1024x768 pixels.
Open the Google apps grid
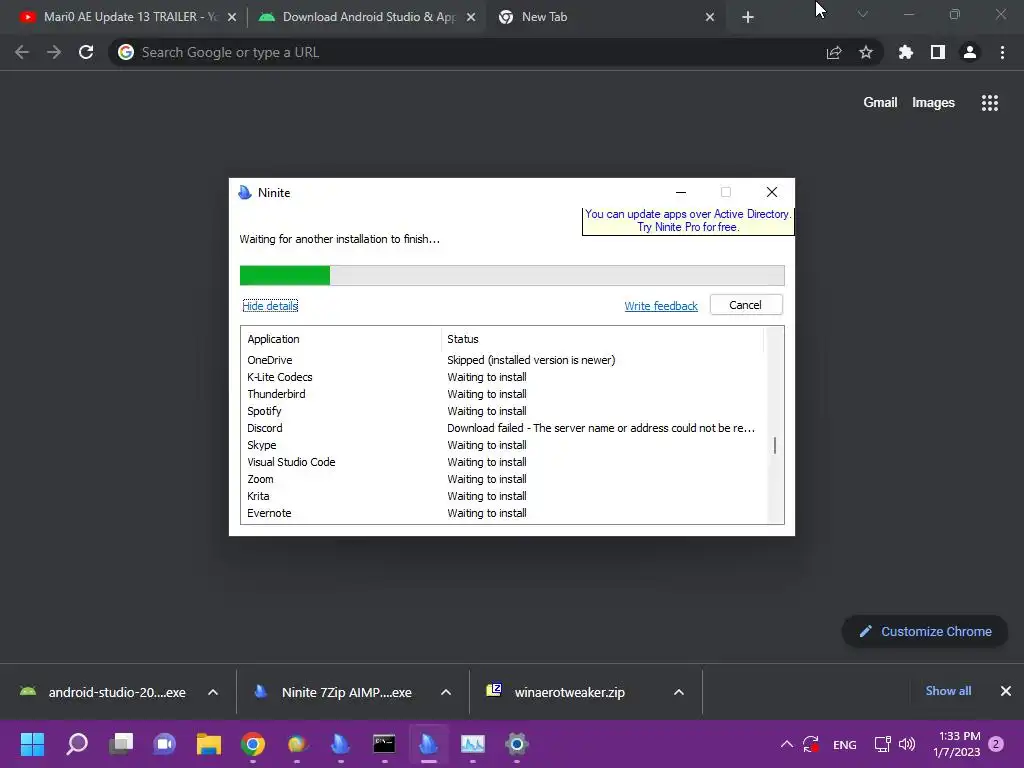[990, 103]
